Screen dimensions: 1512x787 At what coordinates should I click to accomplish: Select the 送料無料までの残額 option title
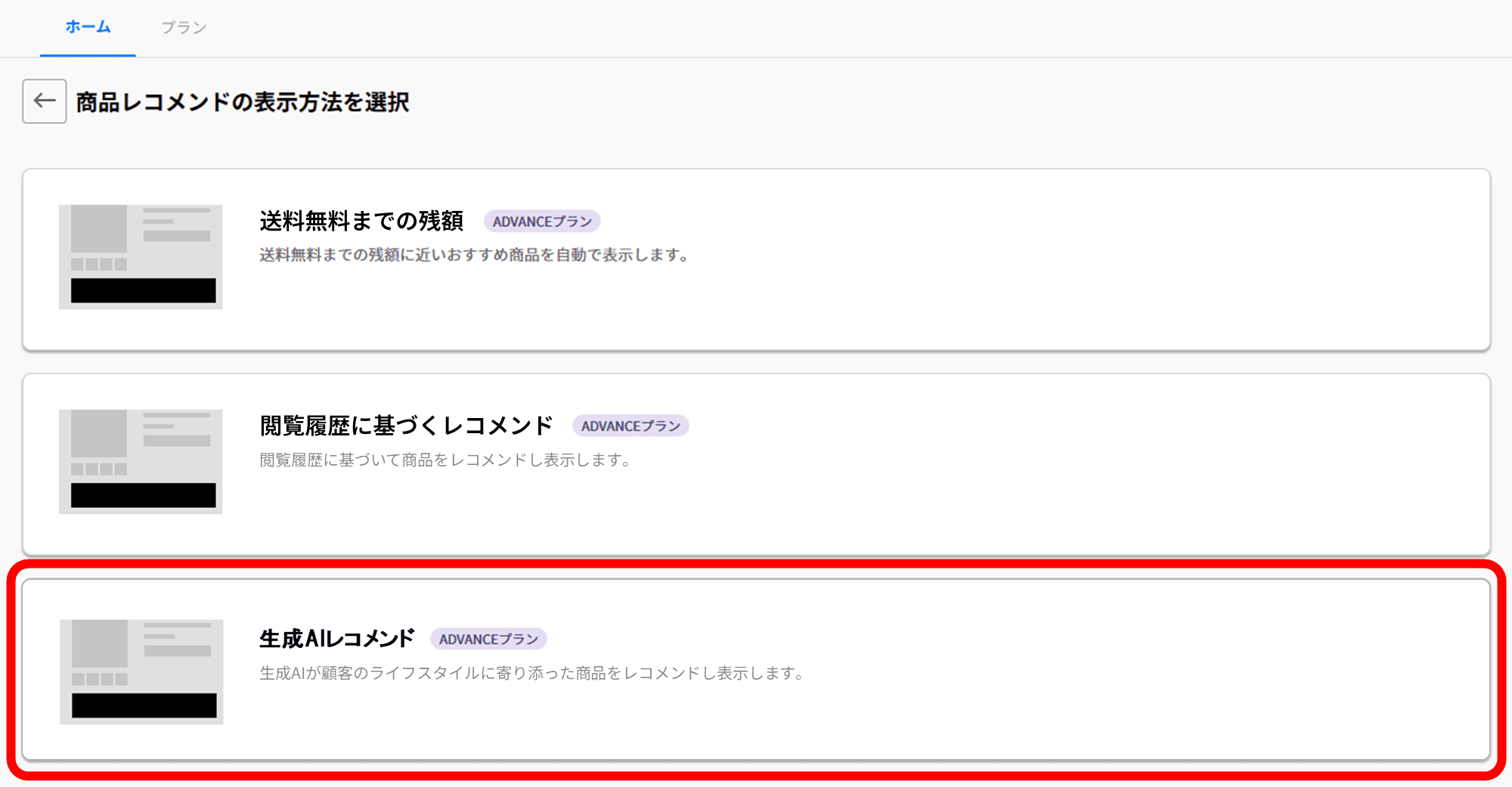point(361,222)
